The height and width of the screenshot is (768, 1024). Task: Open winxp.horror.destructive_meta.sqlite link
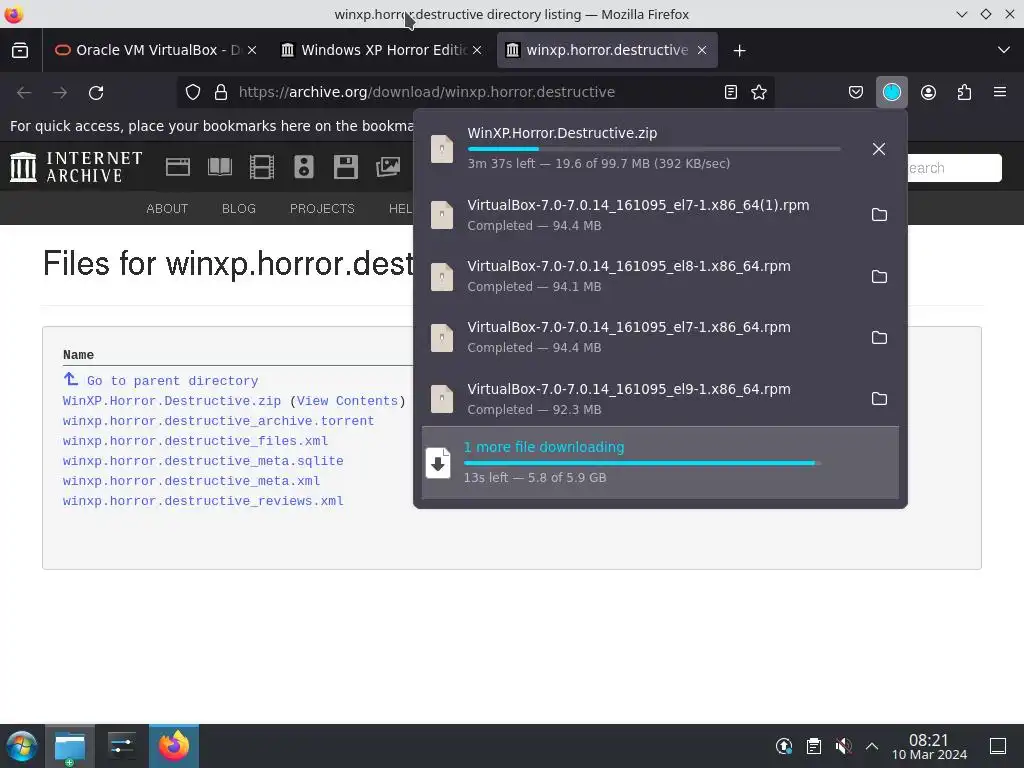click(x=203, y=461)
